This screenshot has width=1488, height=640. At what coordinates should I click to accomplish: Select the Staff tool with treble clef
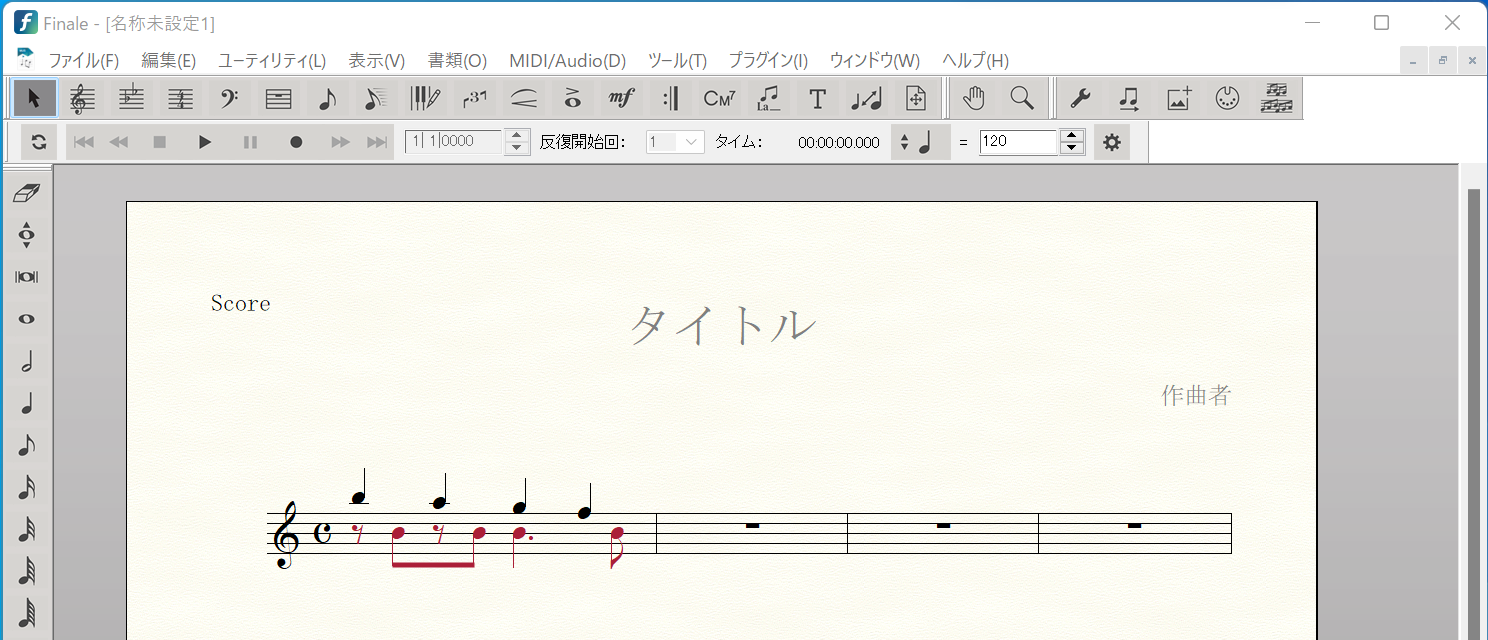point(83,98)
